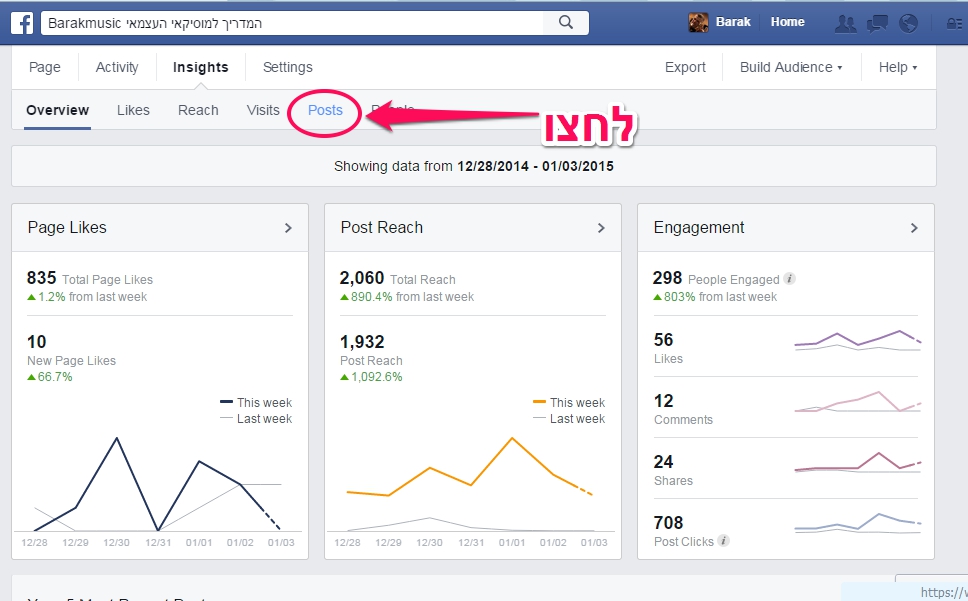968x601 pixels.
Task: Open the messages icon
Action: [877, 23]
